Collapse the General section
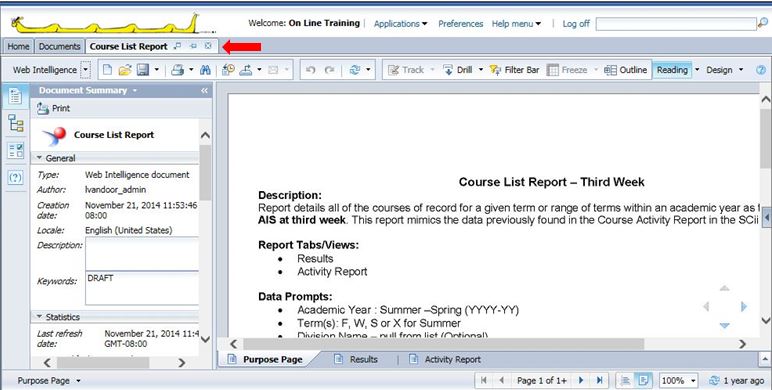This screenshot has height=390, width=772. tap(40, 158)
